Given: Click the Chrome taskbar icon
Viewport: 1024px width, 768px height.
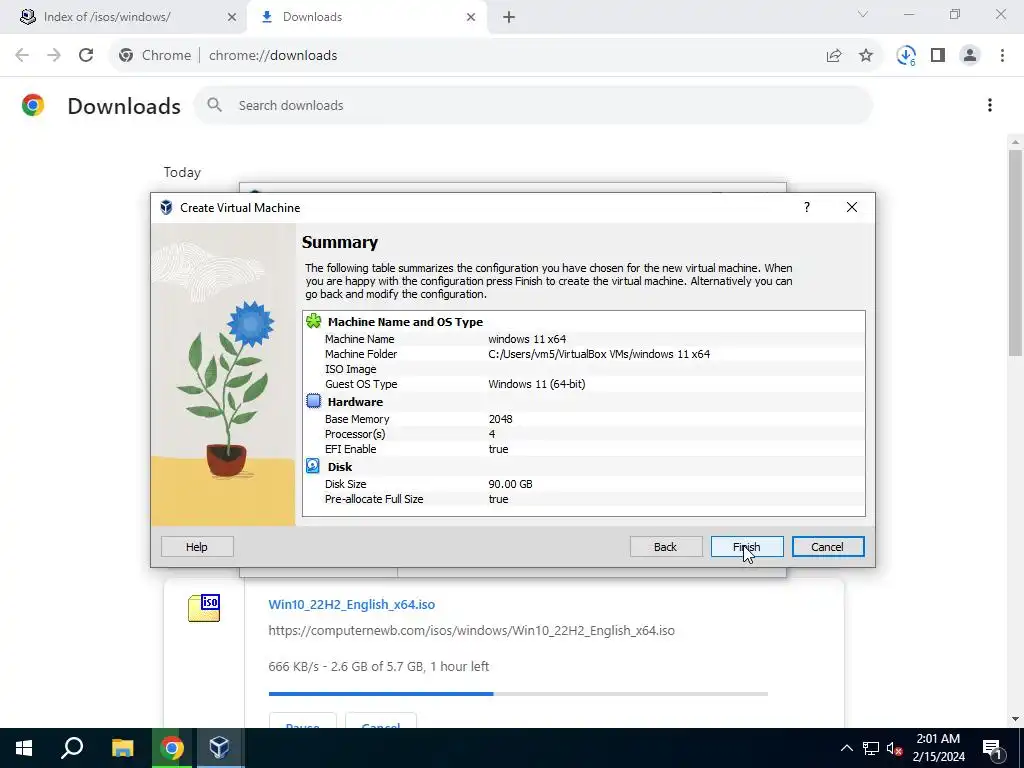Looking at the screenshot, I should coord(172,748).
